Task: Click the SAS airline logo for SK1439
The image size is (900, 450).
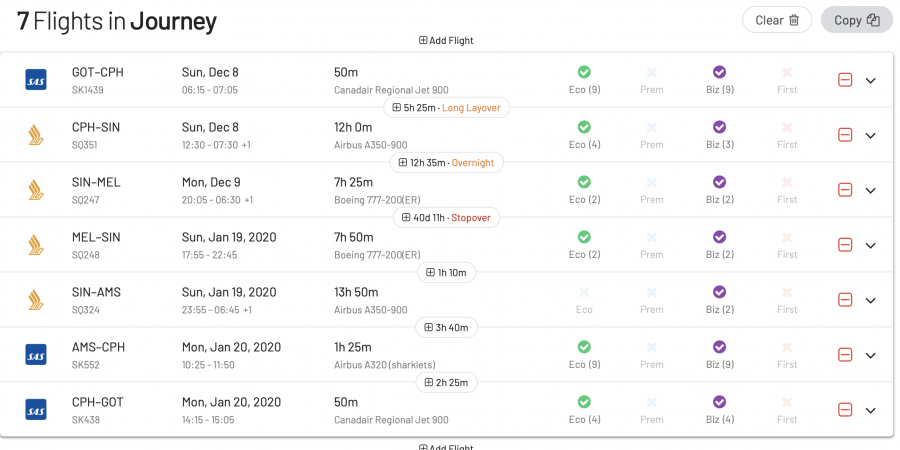Action: [36, 80]
